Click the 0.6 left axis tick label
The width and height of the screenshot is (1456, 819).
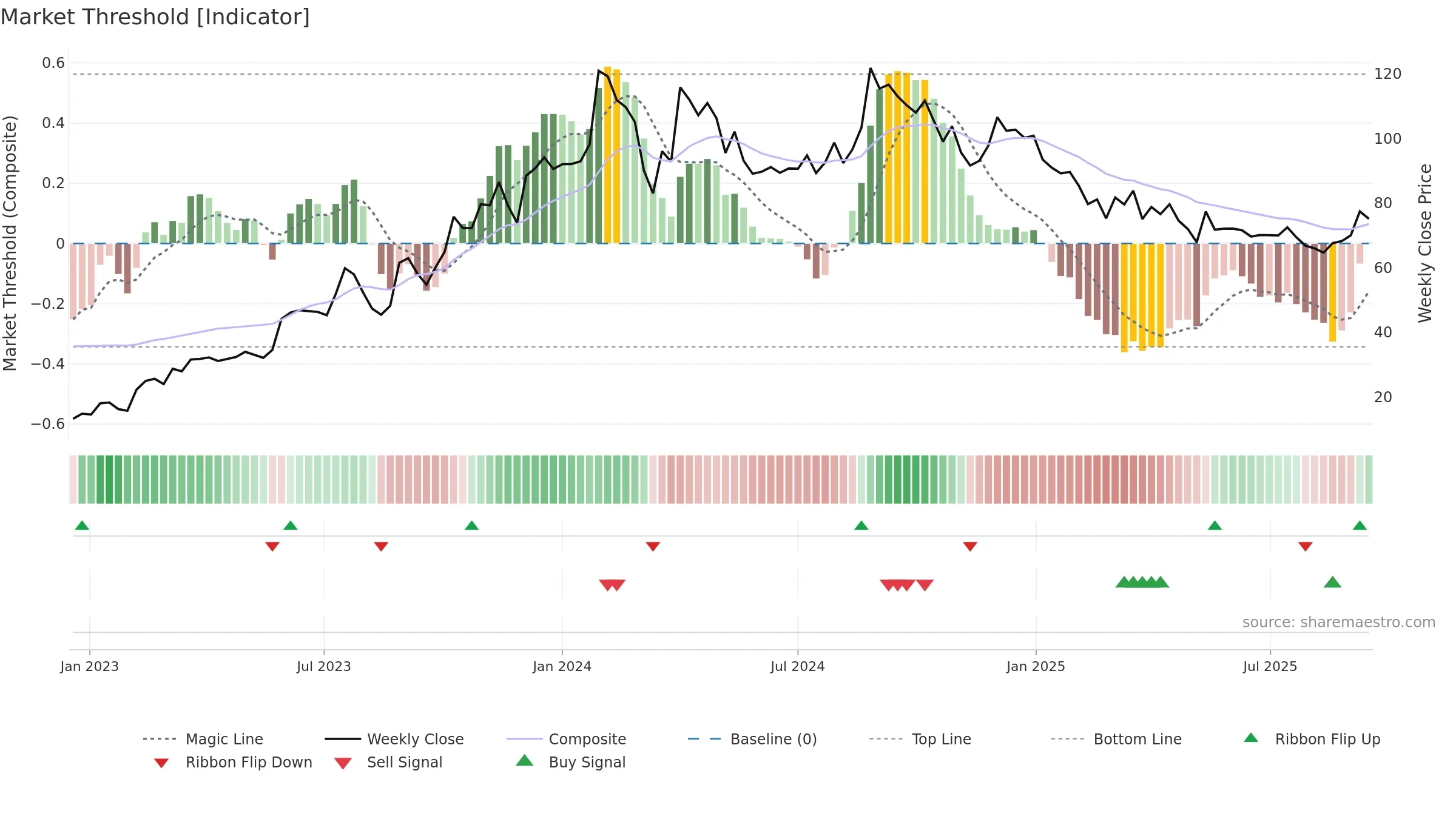[53, 63]
